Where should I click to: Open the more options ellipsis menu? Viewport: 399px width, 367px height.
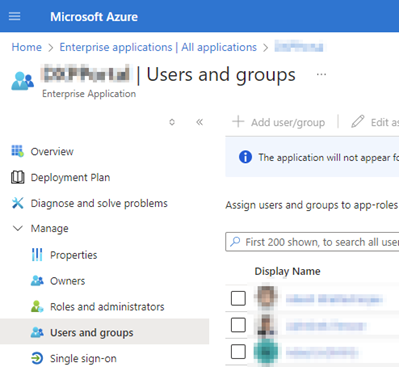click(x=321, y=74)
